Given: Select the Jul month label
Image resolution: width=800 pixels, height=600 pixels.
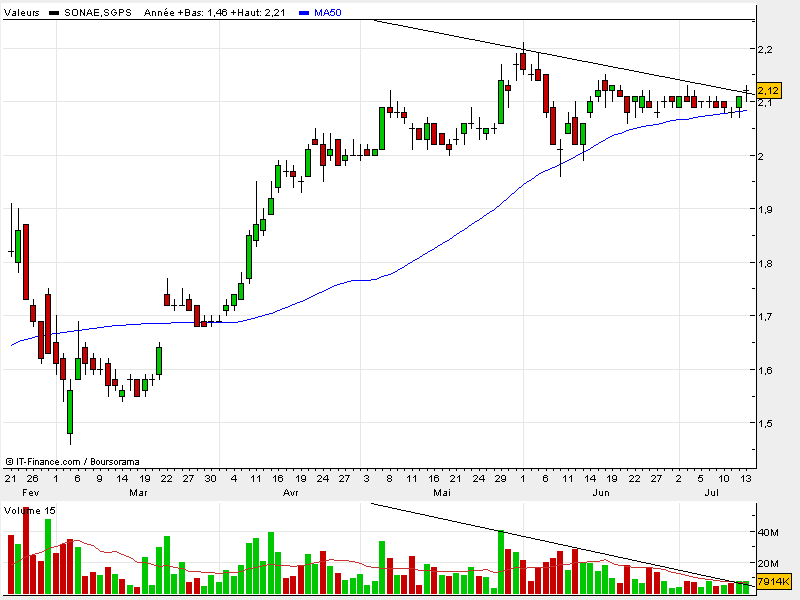Looking at the screenshot, I should click(711, 492).
